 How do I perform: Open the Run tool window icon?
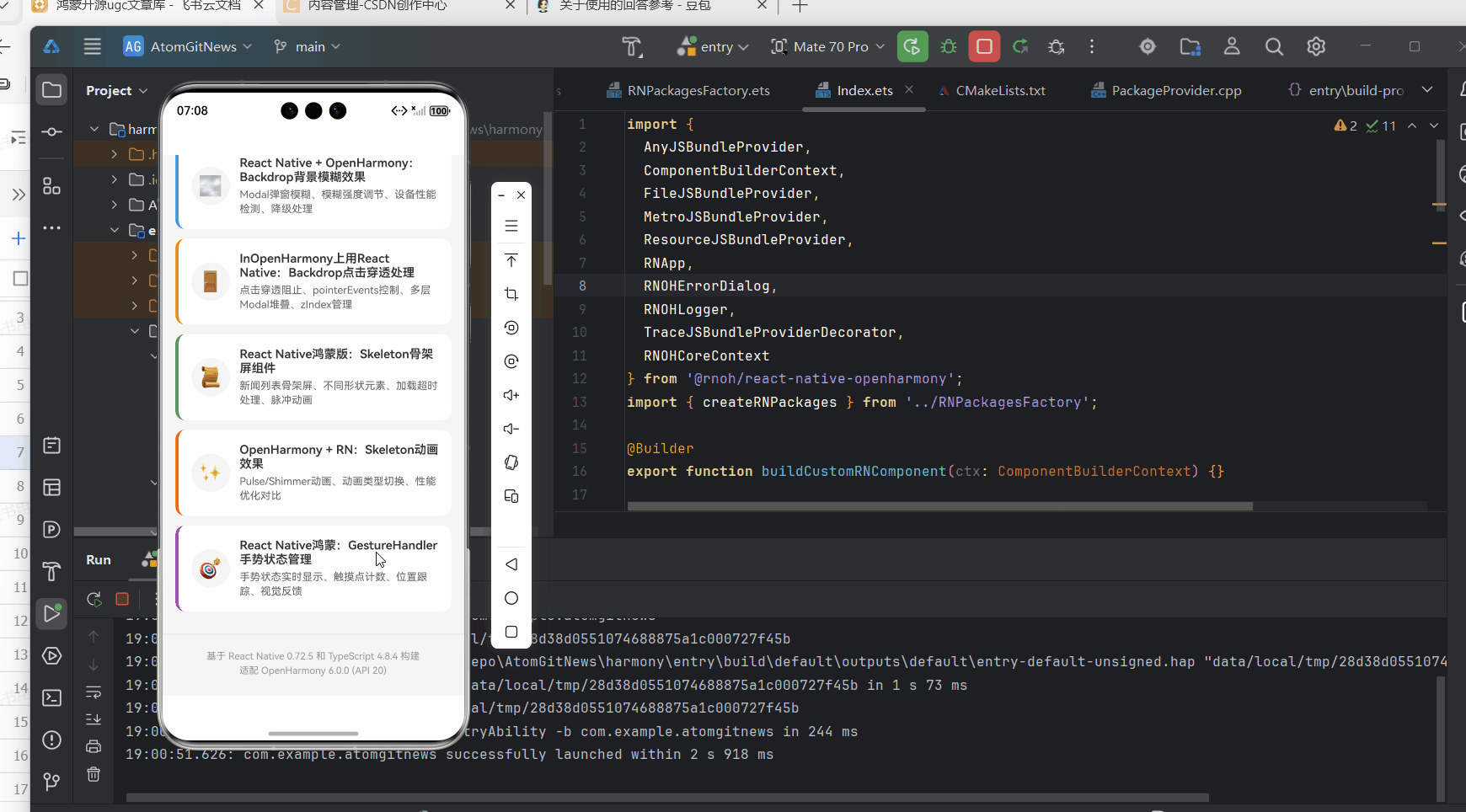click(51, 612)
